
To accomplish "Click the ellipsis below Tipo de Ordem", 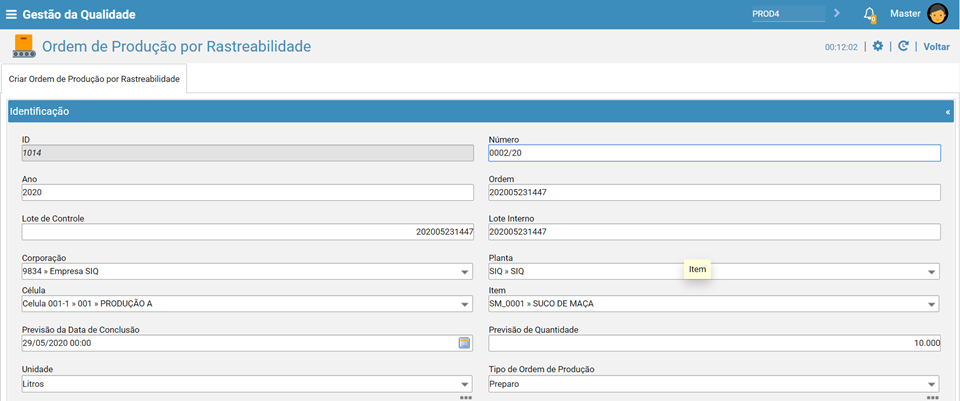I will coord(932,397).
